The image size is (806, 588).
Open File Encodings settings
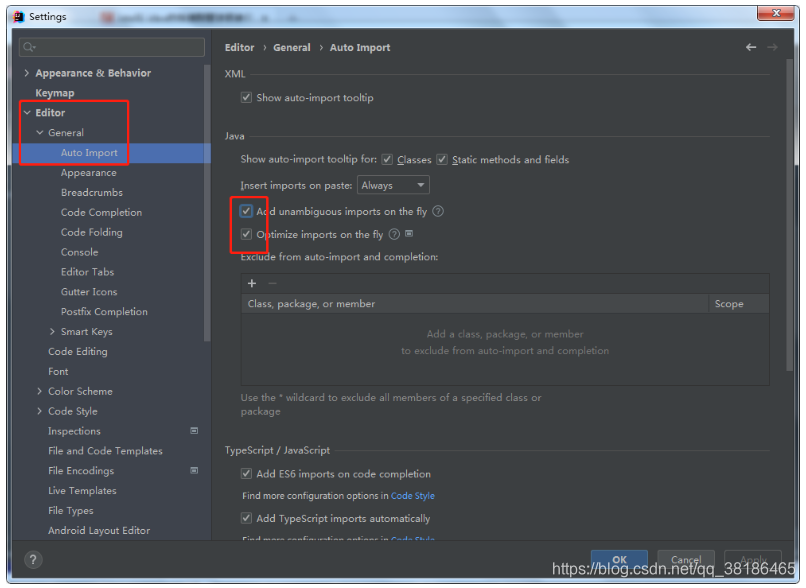tap(81, 471)
